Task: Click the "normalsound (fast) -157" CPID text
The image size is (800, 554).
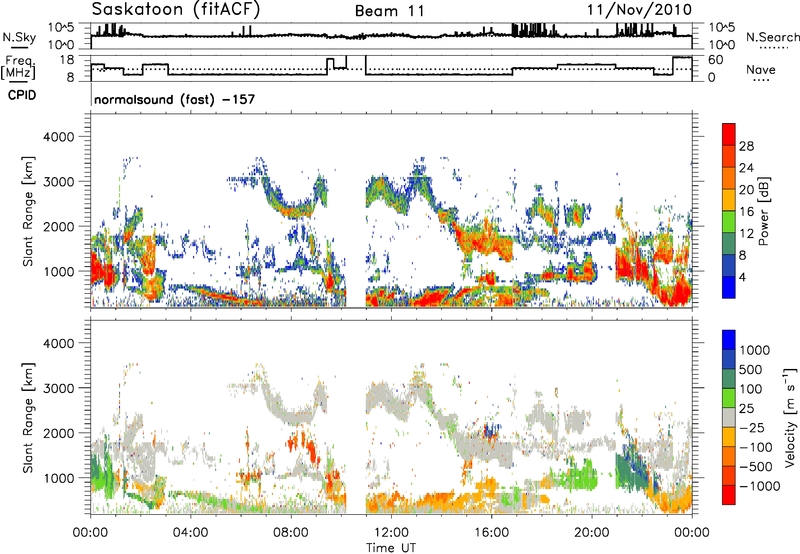Action: coord(174,99)
